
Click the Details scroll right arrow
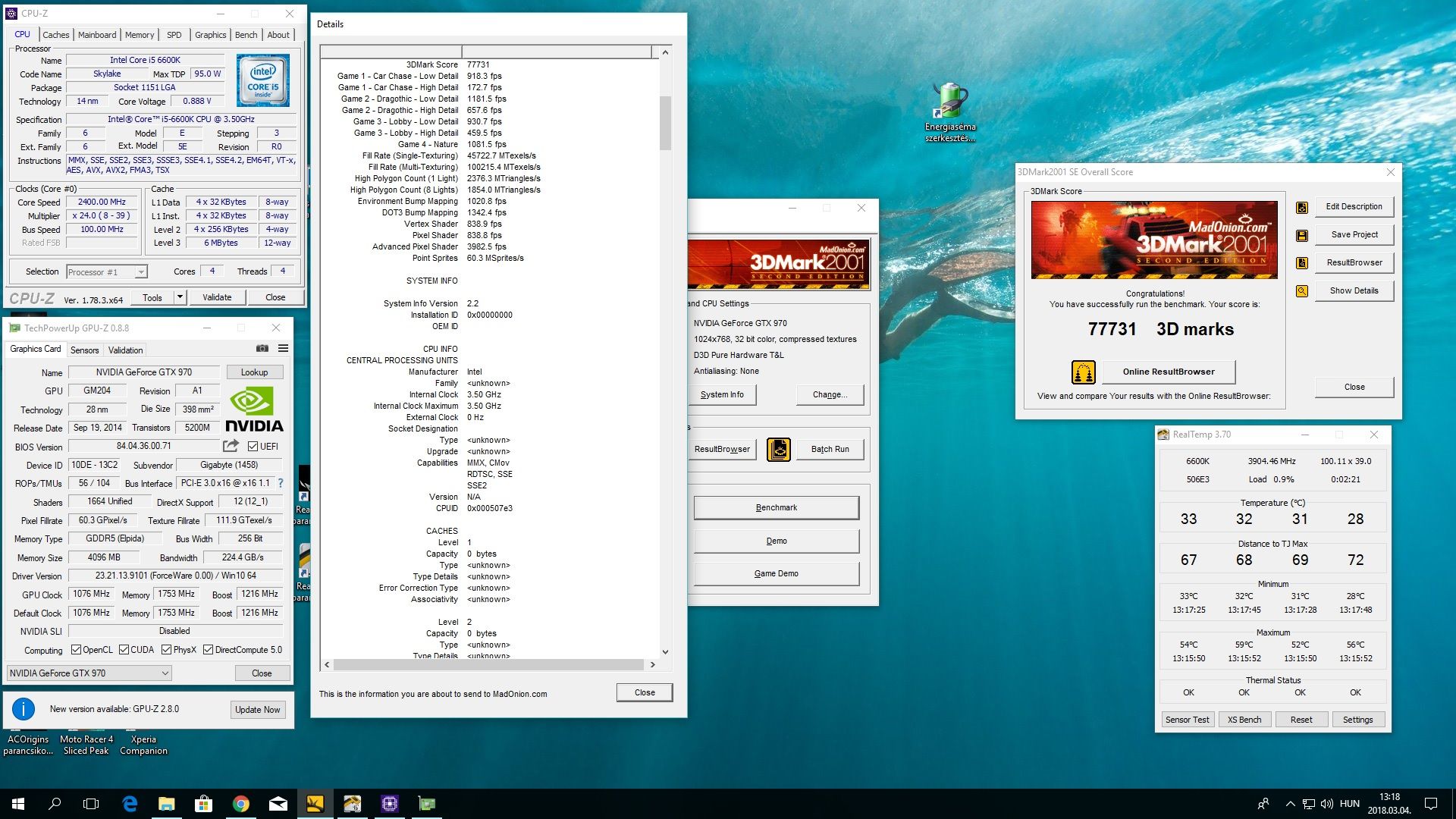click(x=652, y=665)
